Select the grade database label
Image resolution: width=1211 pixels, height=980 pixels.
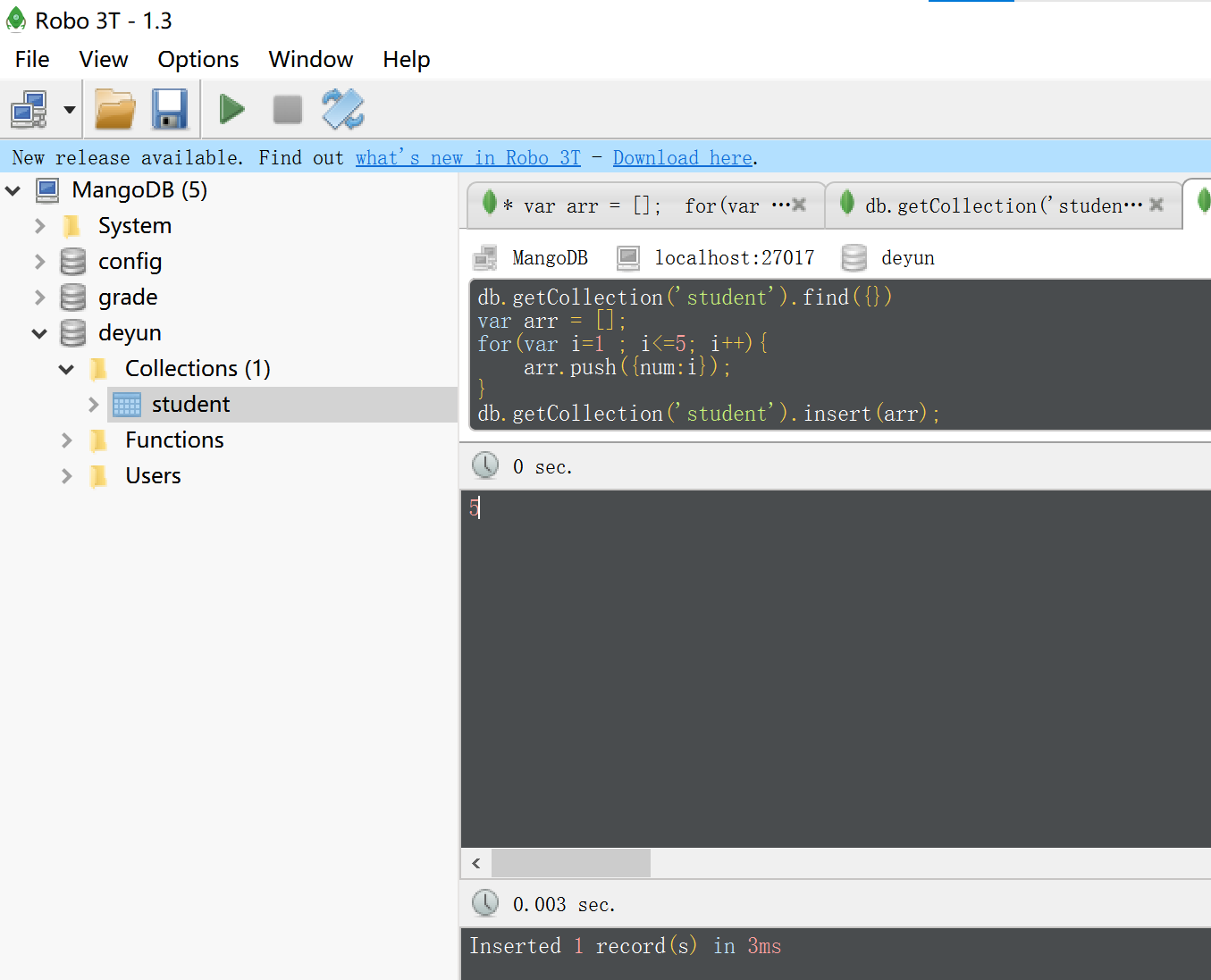pos(128,297)
